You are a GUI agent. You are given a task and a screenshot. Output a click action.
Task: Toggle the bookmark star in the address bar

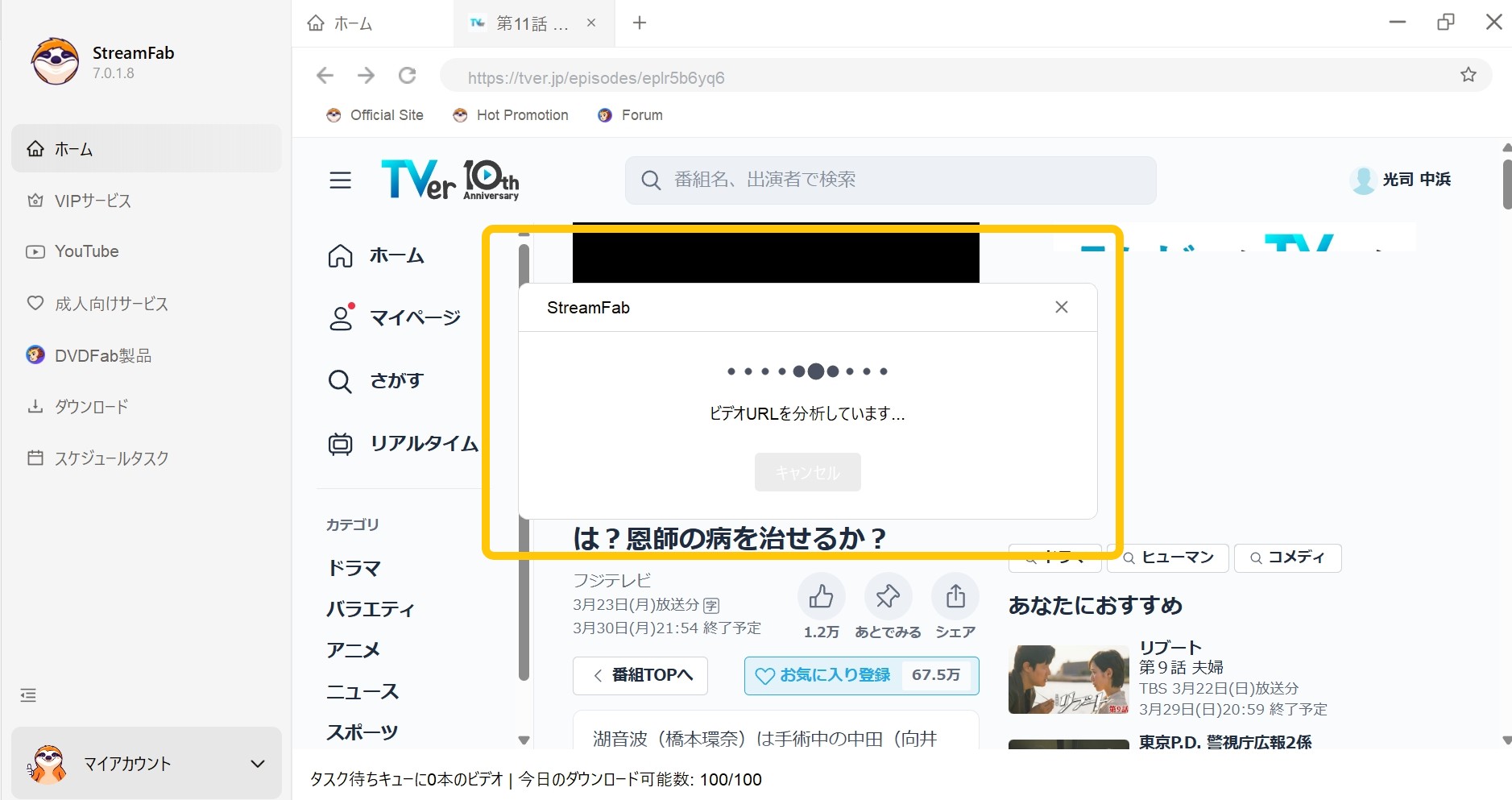tap(1469, 74)
